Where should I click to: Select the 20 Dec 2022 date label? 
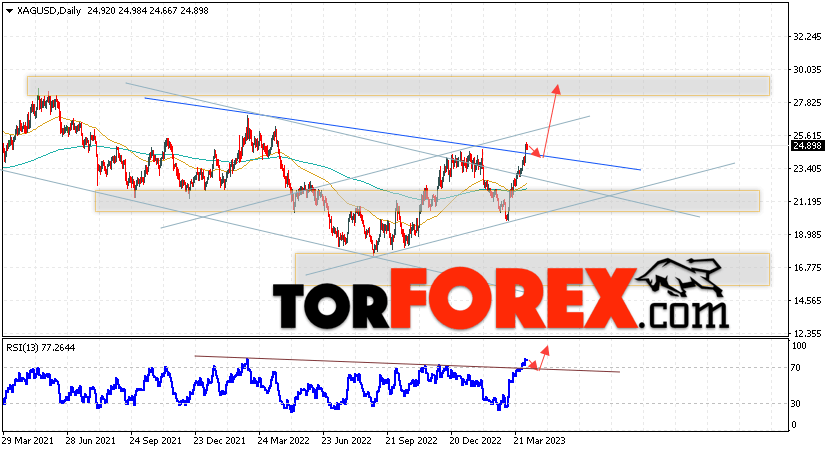tap(475, 440)
